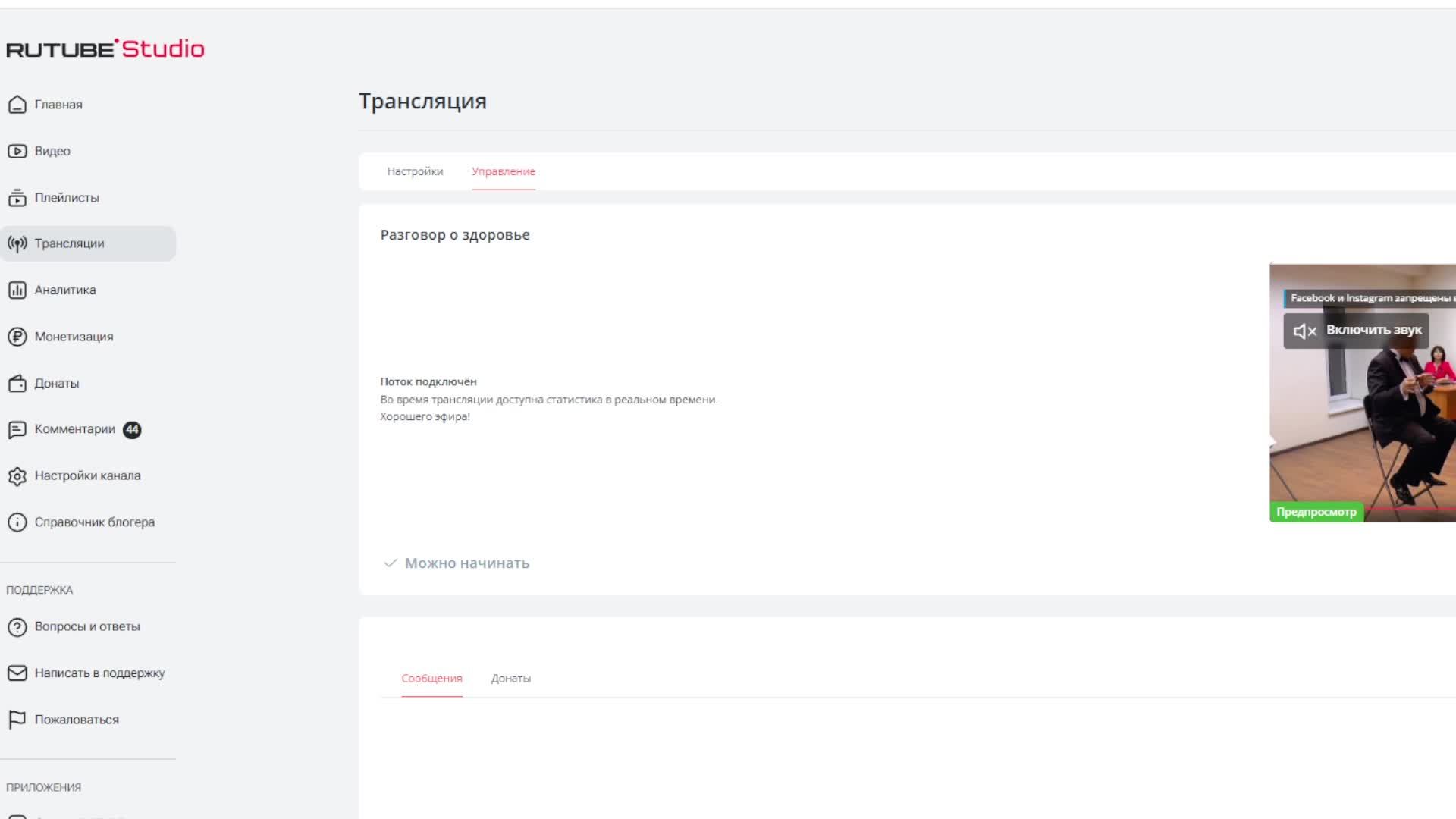This screenshot has height=819, width=1456.
Task: Click the Комментарии chat bubble icon
Action: [x=17, y=429]
